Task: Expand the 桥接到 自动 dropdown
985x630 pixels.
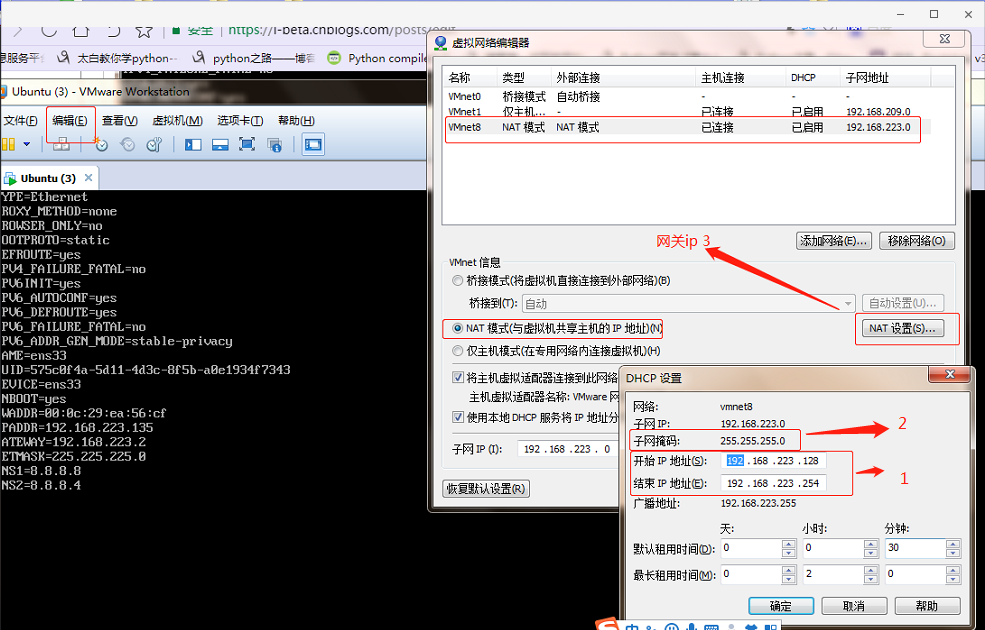Action: coord(848,303)
